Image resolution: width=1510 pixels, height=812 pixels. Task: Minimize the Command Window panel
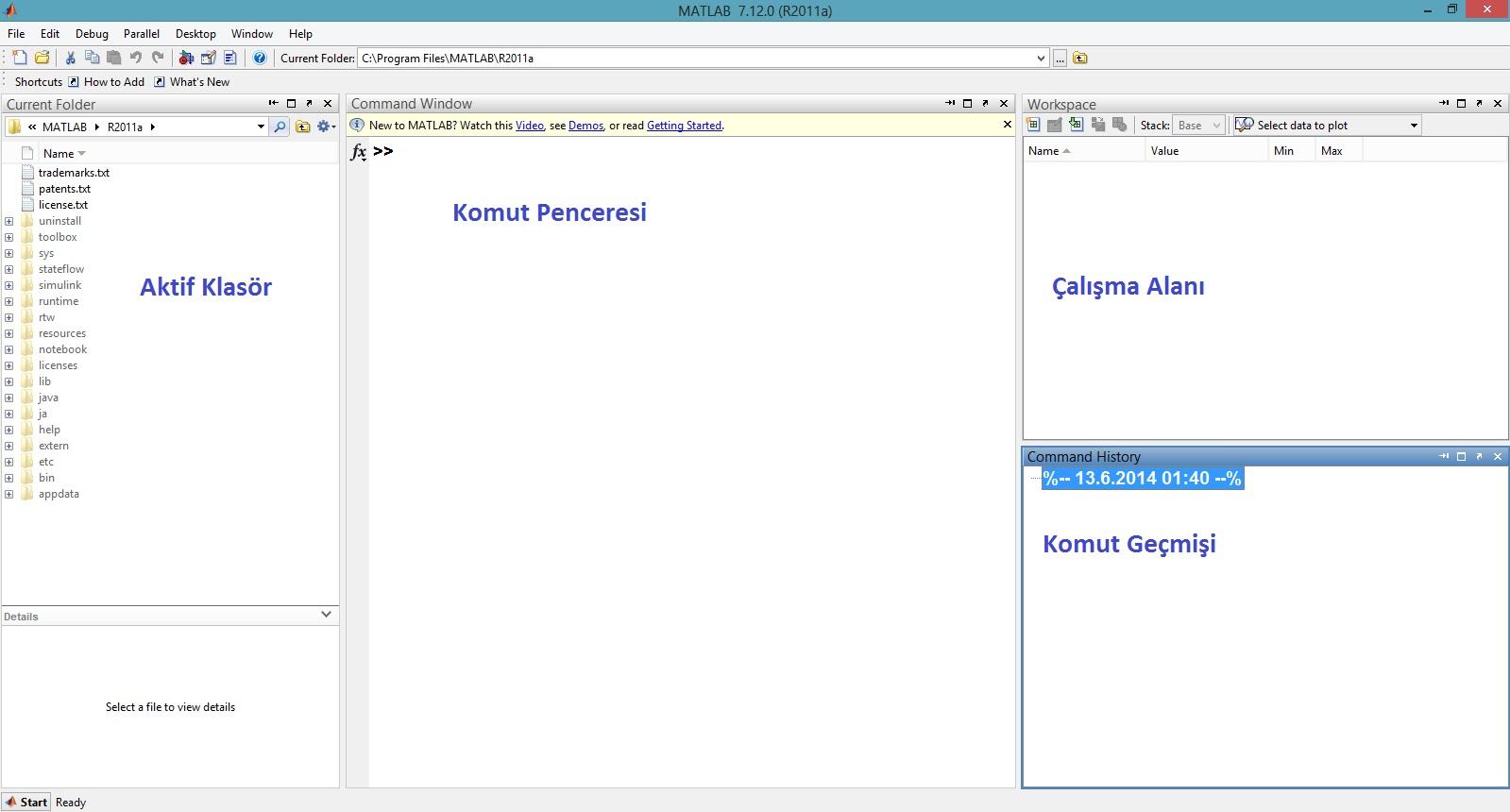coord(950,104)
